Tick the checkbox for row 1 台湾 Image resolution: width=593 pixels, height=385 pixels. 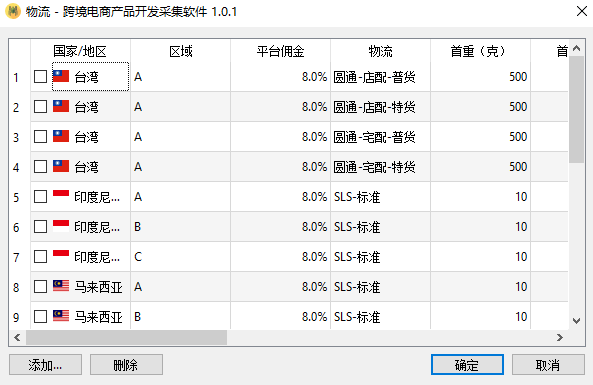click(x=40, y=76)
